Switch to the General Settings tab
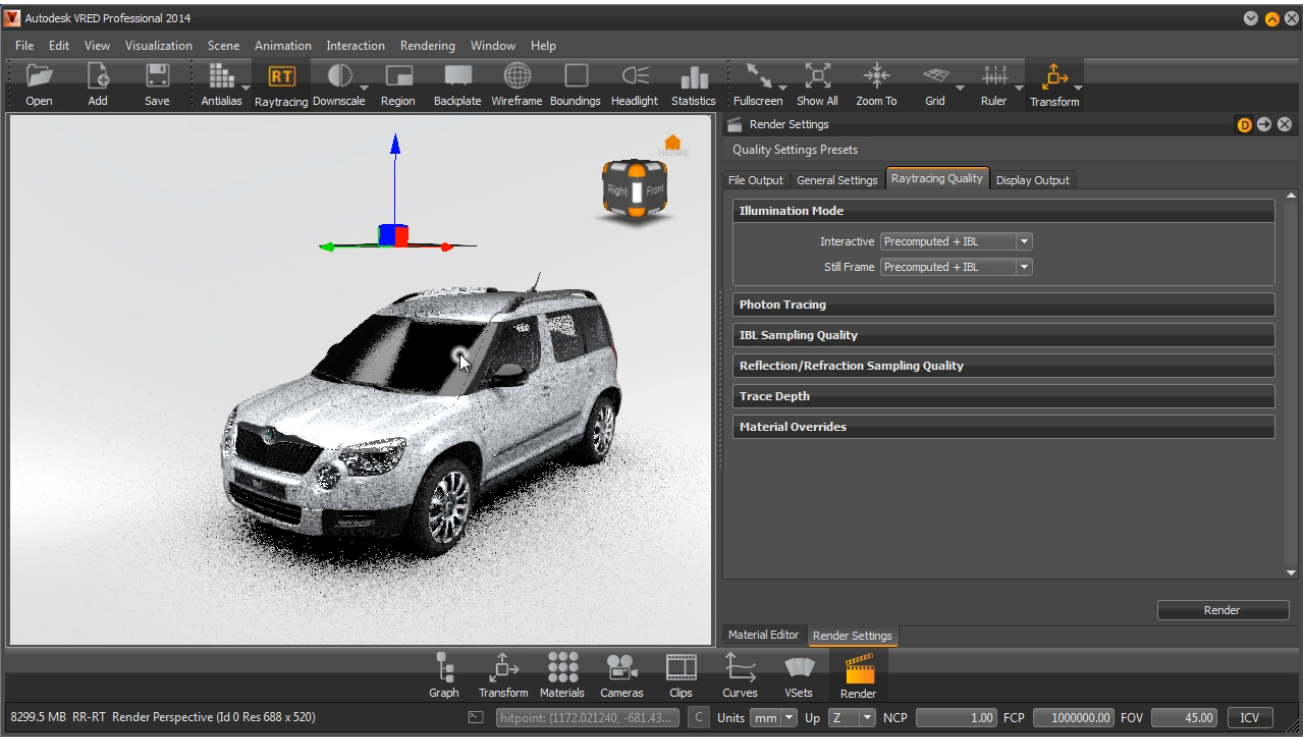Screen dimensions: 1303x737 pos(837,180)
